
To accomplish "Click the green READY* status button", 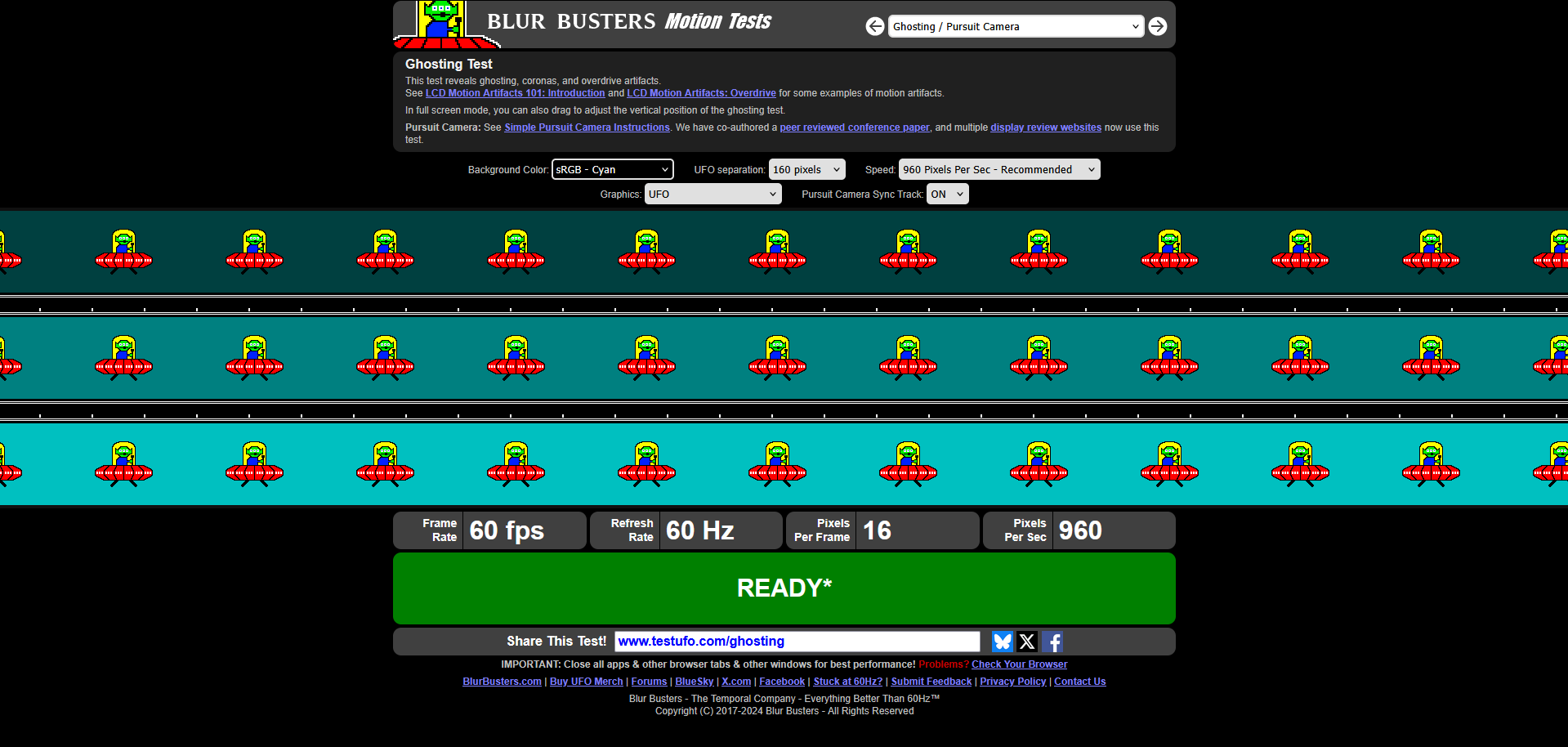I will click(784, 588).
